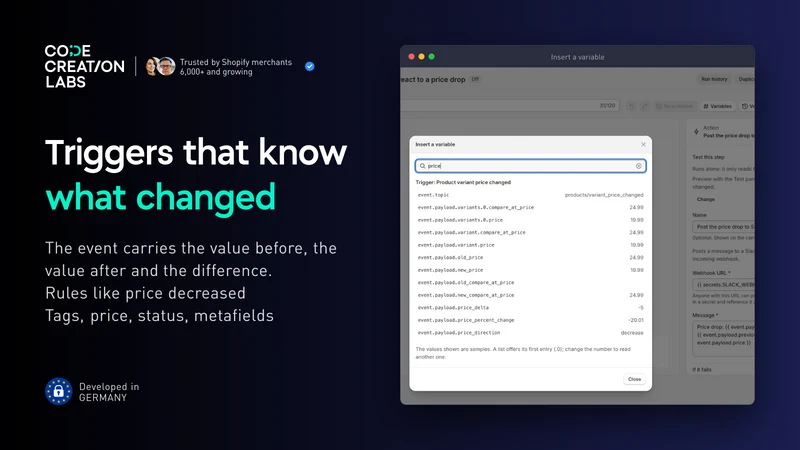Pick the event.payload.old_price variable

[x=531, y=257]
